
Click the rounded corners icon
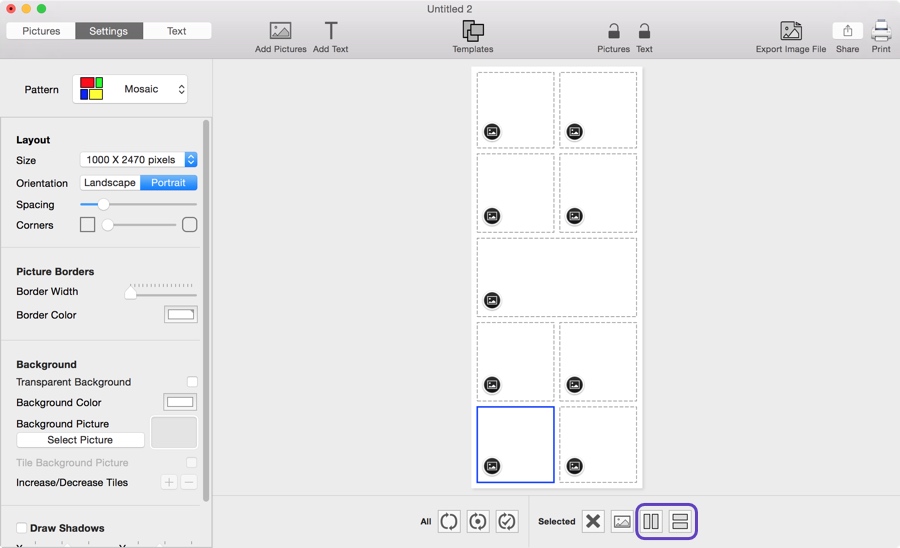[x=189, y=225]
